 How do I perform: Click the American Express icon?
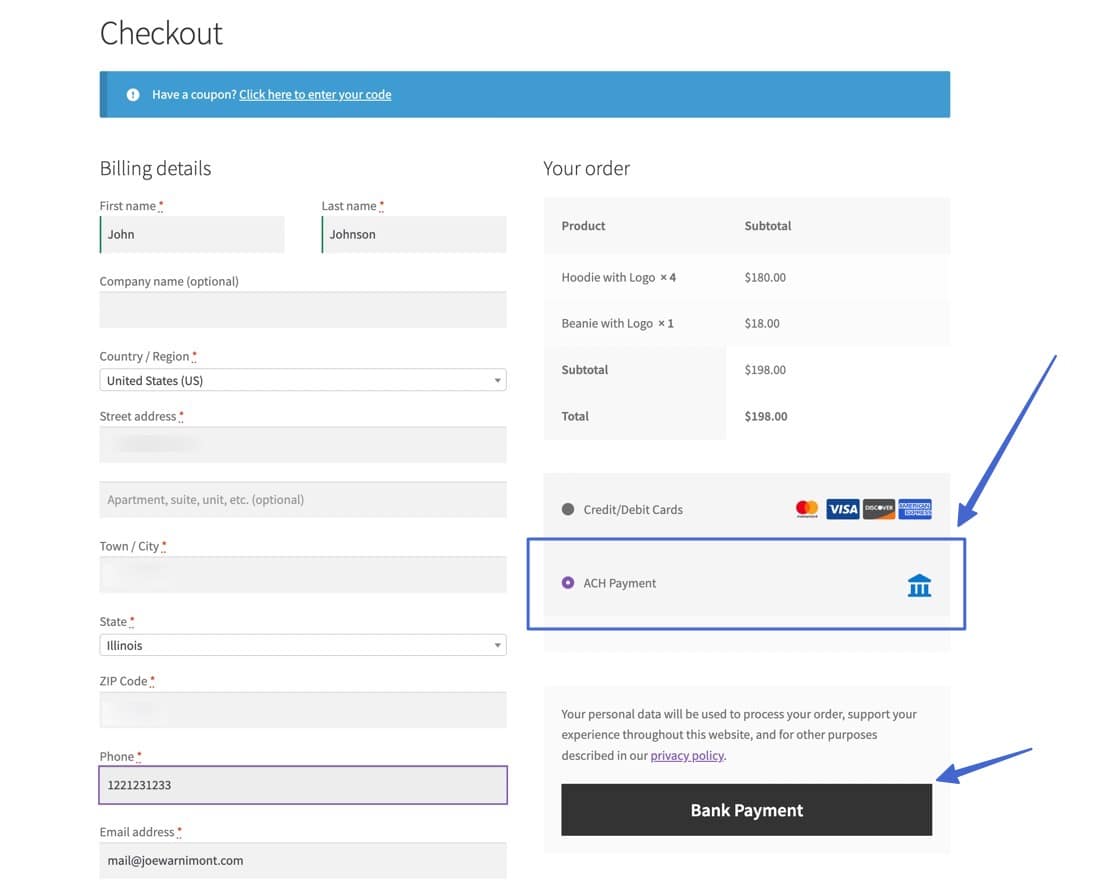click(x=915, y=509)
